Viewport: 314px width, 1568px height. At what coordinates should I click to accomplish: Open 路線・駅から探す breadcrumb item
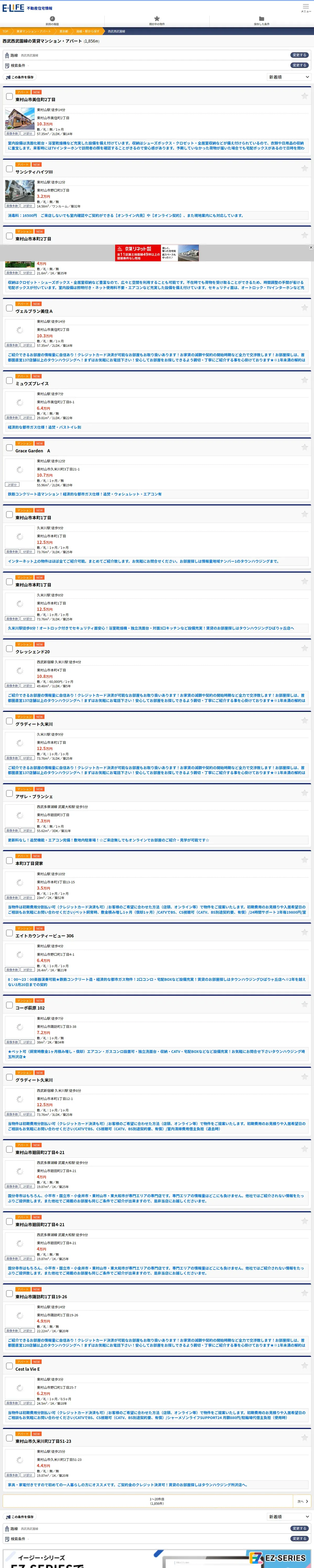88,31
